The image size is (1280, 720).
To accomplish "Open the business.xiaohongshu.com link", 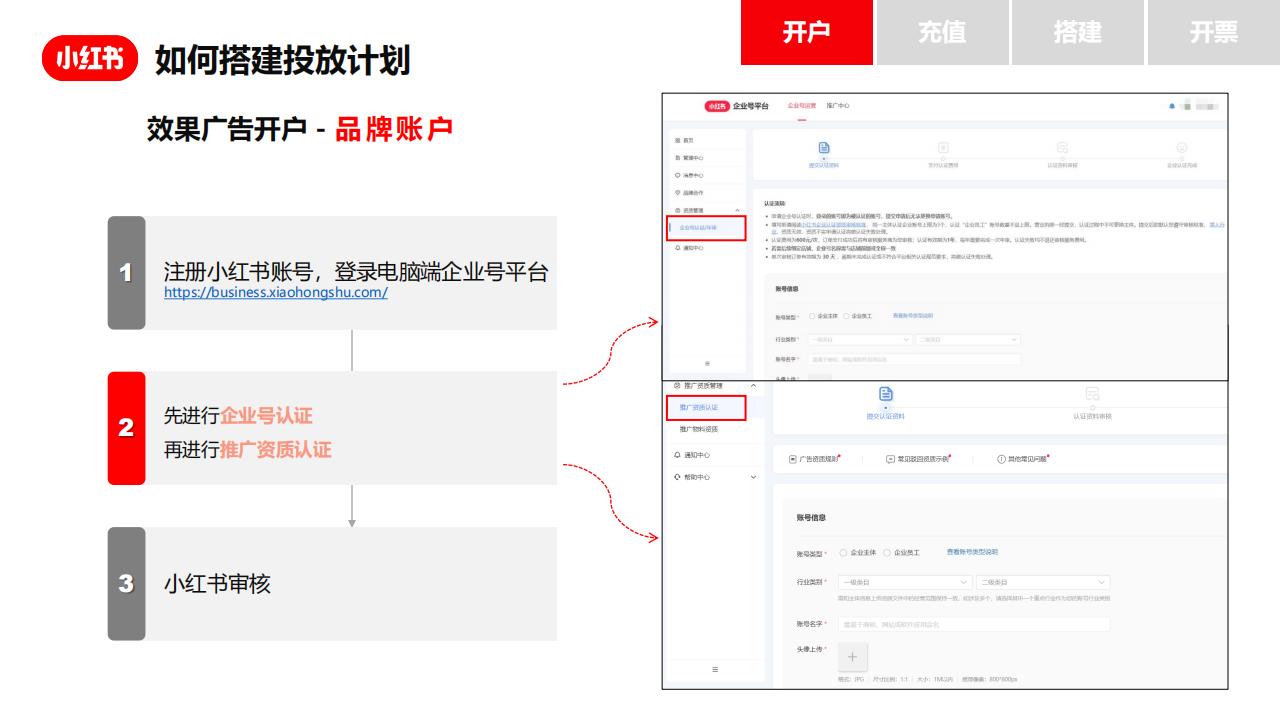I will tap(276, 292).
